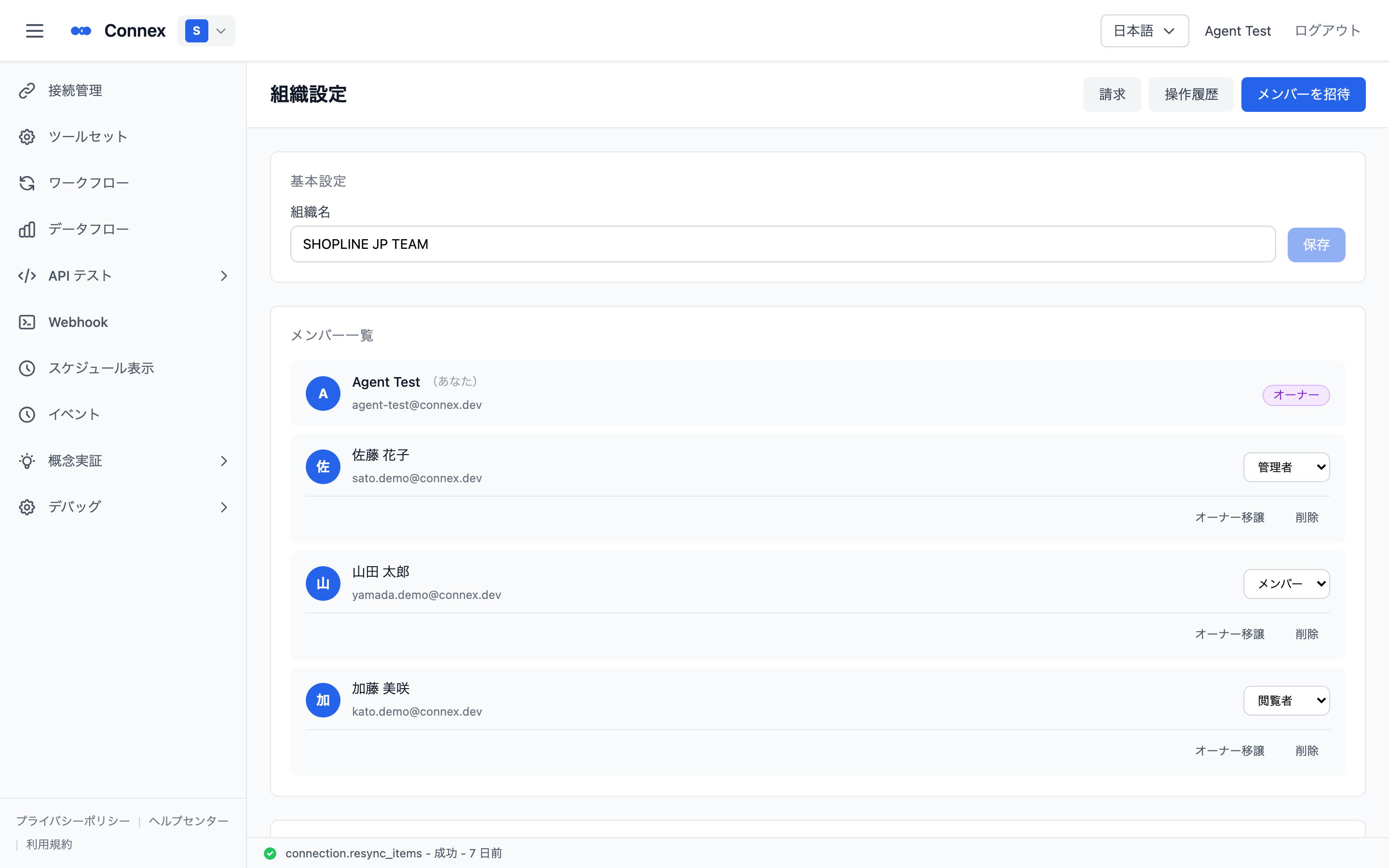This screenshot has width=1389, height=868.
Task: Click オーナー移譲 for 佐藤 花子
Action: point(1229,517)
